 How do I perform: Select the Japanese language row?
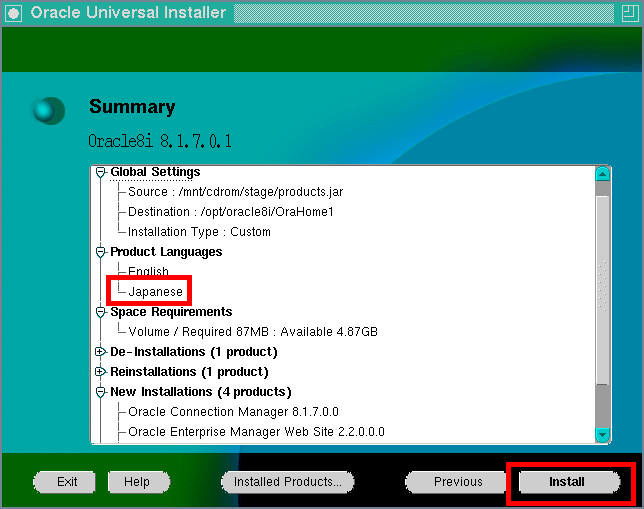coord(155,292)
